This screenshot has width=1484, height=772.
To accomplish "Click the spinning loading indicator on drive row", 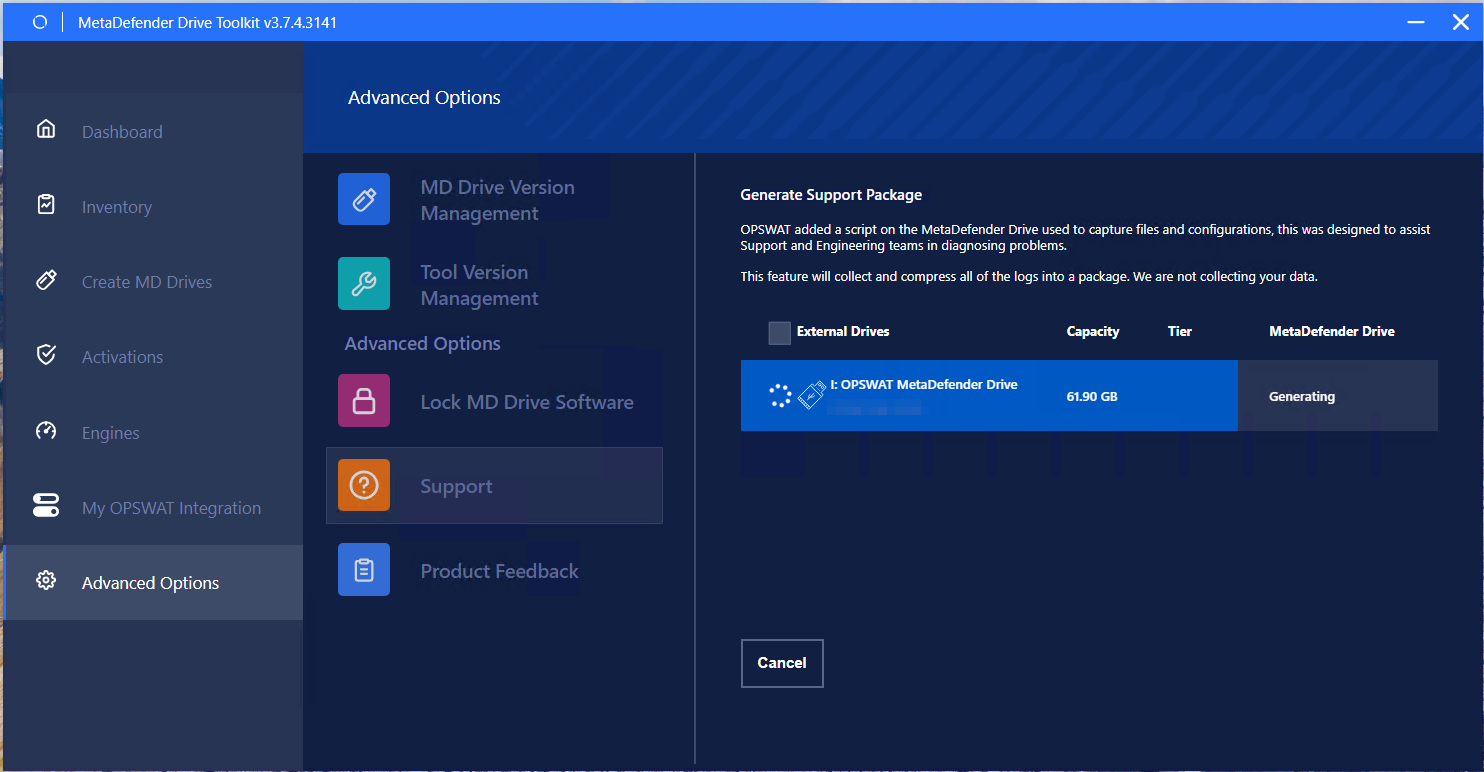I will [779, 396].
